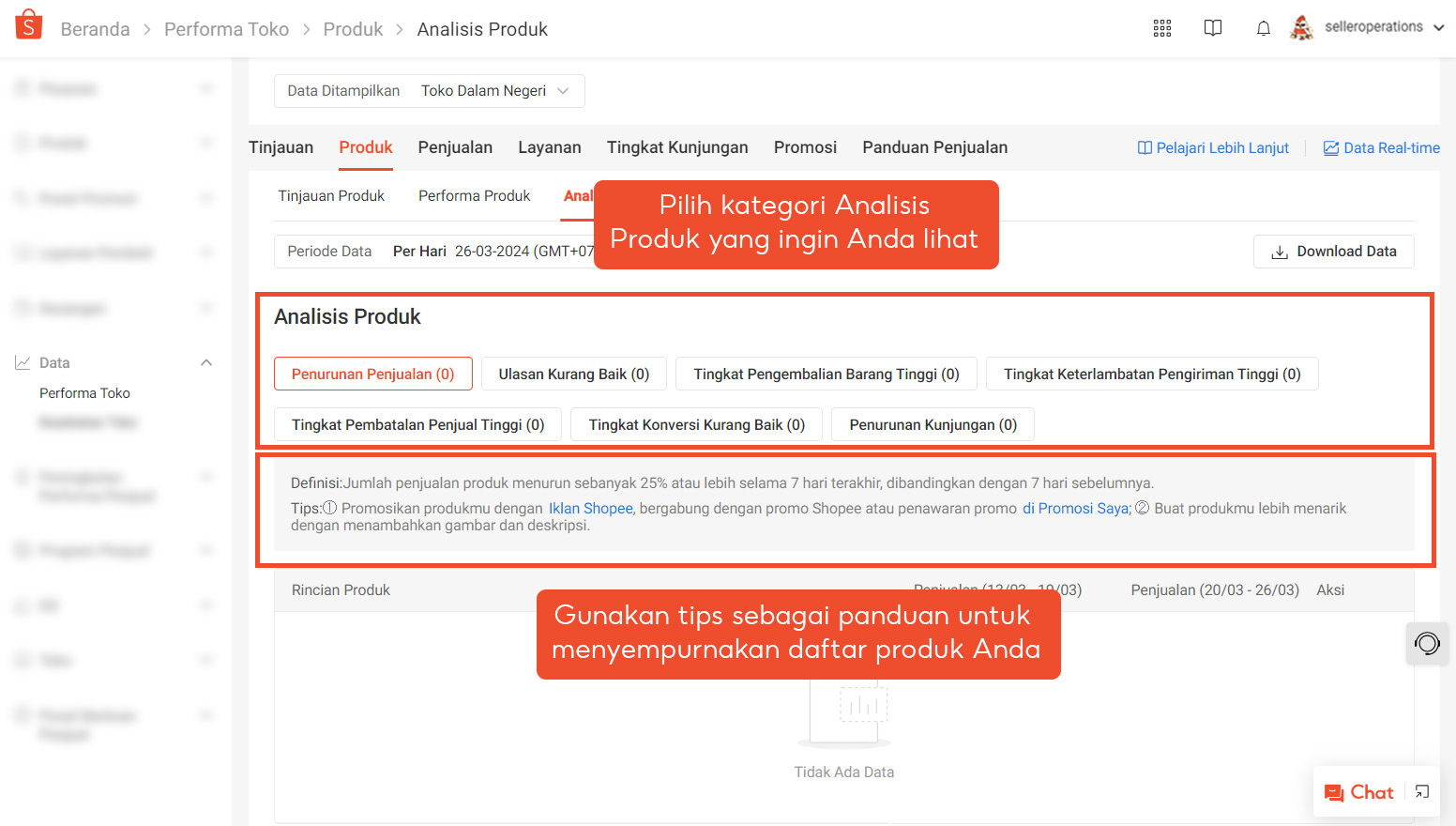This screenshot has width=1456, height=826.
Task: Open the Iklan Shopee link in tips
Action: pyautogui.click(x=590, y=508)
